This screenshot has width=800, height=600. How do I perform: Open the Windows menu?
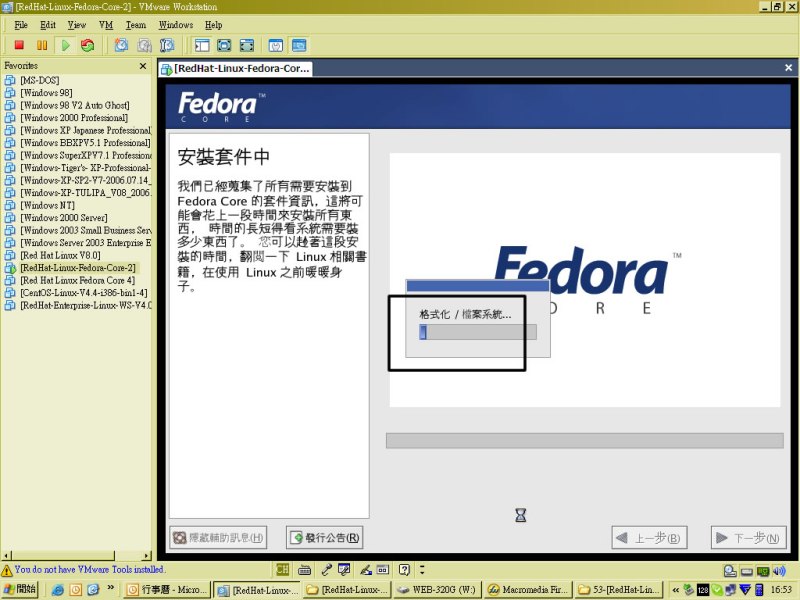point(176,25)
